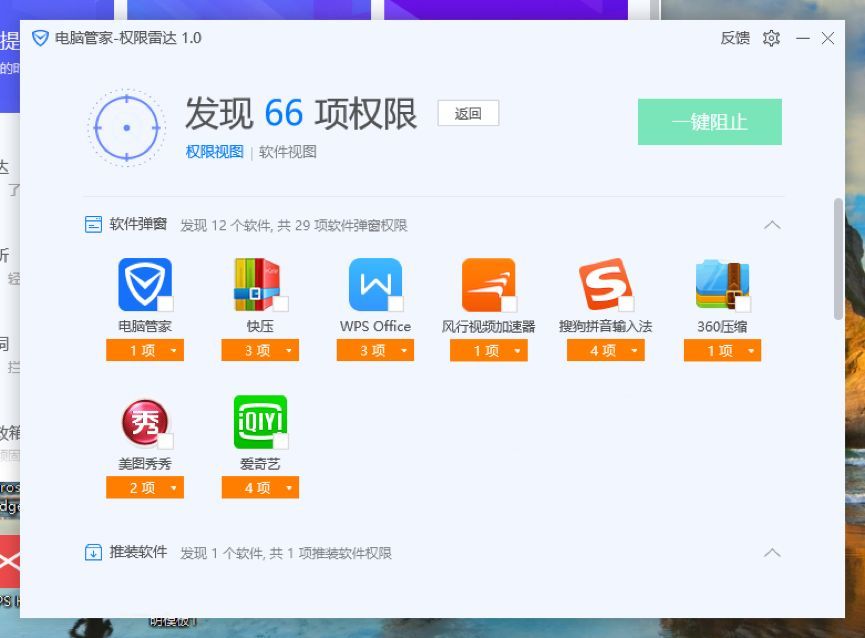This screenshot has height=638, width=865.
Task: Click the 推装软件 section download icon
Action: [93, 552]
